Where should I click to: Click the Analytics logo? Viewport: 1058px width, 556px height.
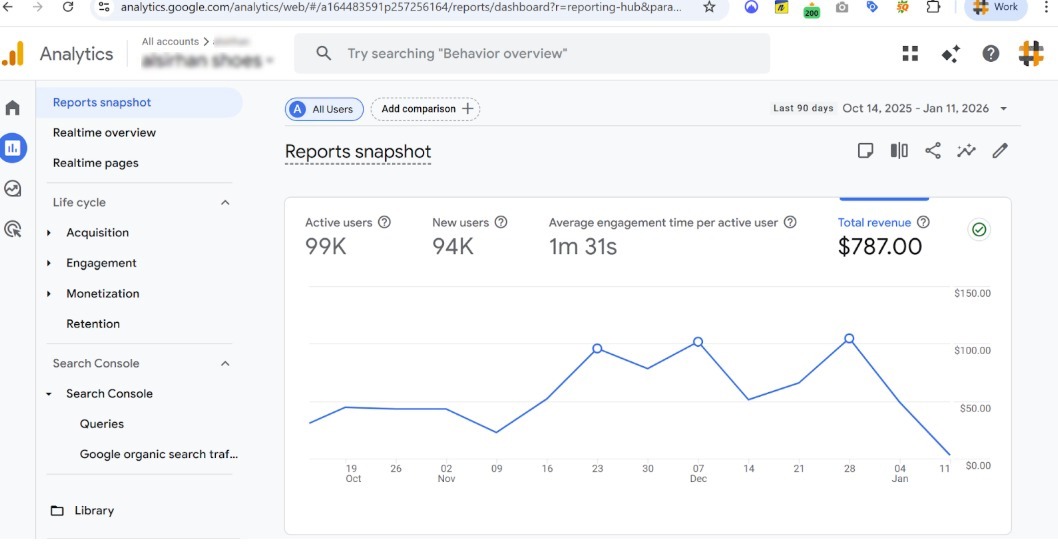point(13,54)
